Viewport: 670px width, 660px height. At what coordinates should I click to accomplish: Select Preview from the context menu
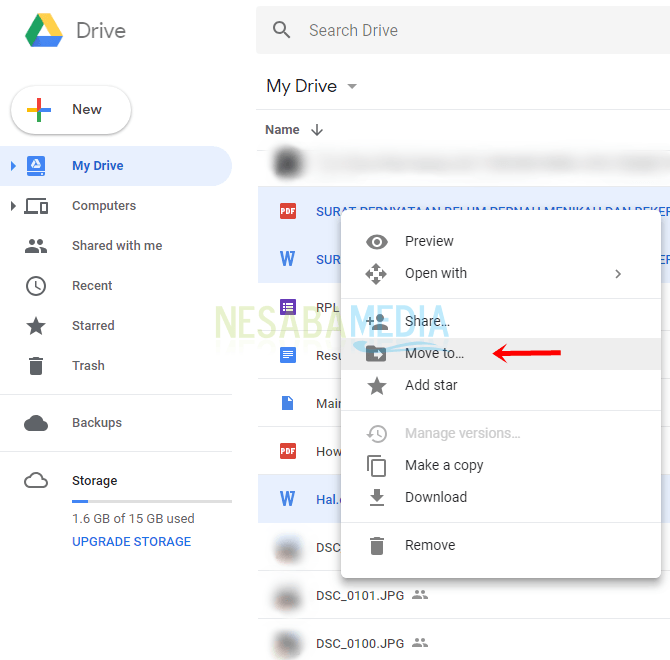501,241
